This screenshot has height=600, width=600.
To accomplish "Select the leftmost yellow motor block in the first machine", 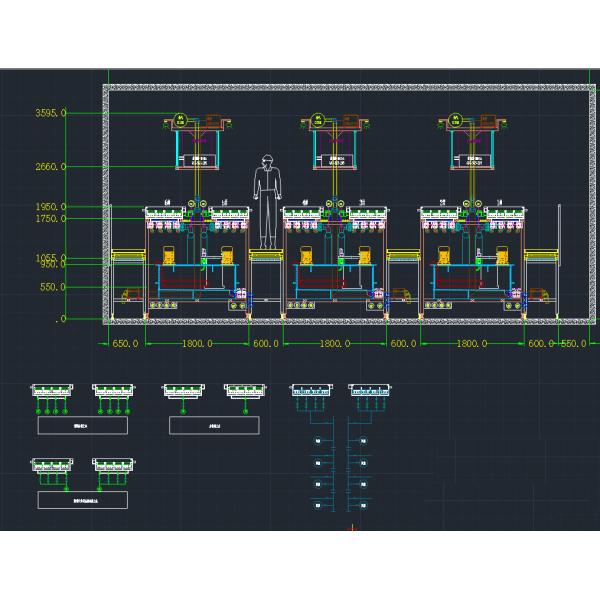I will tap(170, 256).
